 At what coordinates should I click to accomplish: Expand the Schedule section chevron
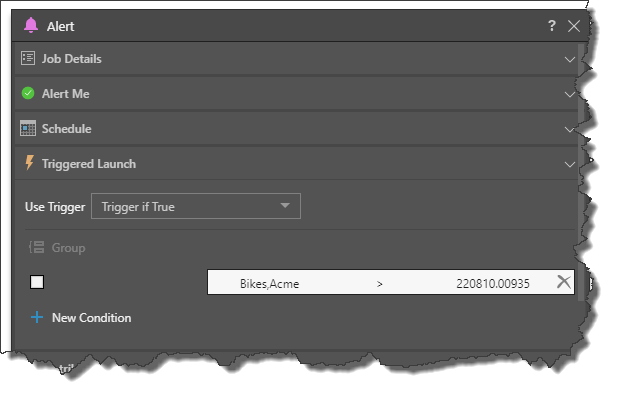click(569, 129)
